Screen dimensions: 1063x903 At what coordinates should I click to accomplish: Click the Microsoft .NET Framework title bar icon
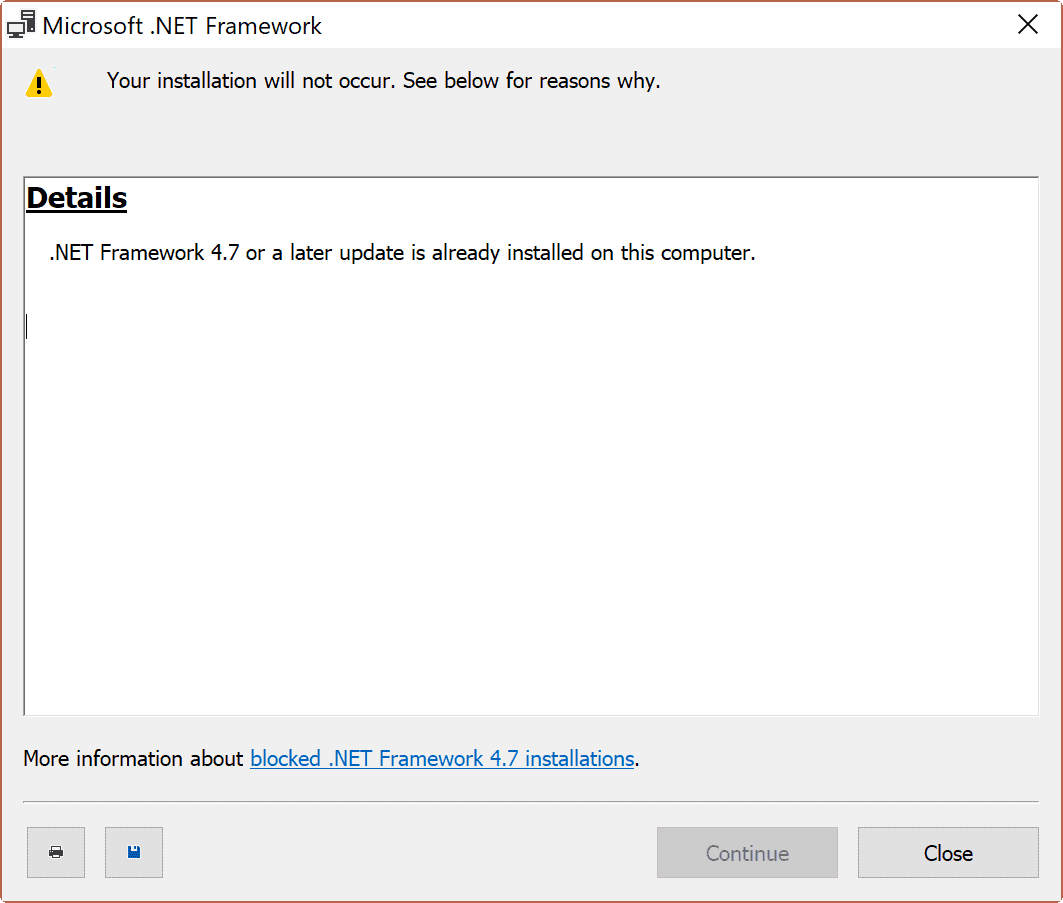pyautogui.click(x=20, y=23)
